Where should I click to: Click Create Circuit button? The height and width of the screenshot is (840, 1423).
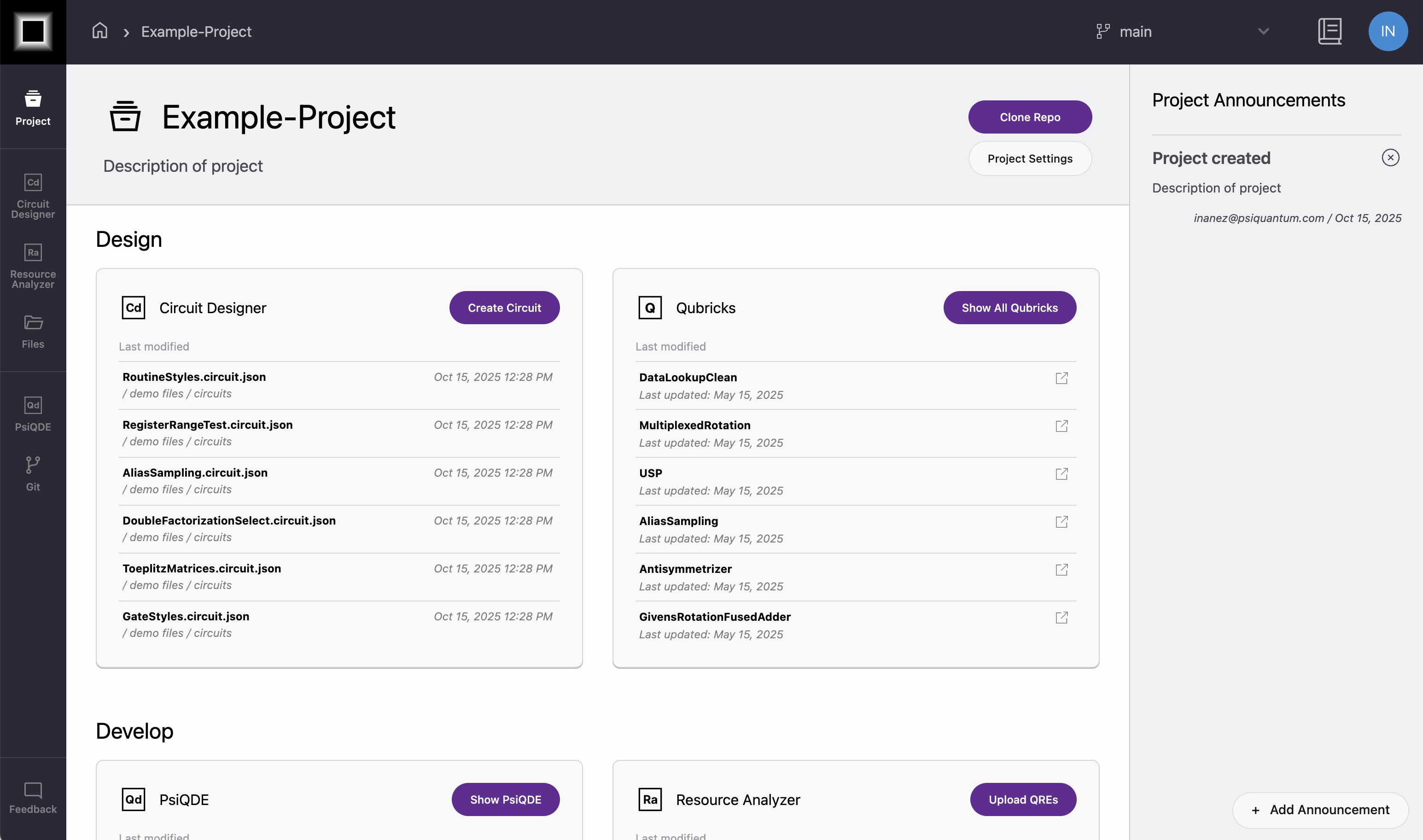(x=504, y=308)
